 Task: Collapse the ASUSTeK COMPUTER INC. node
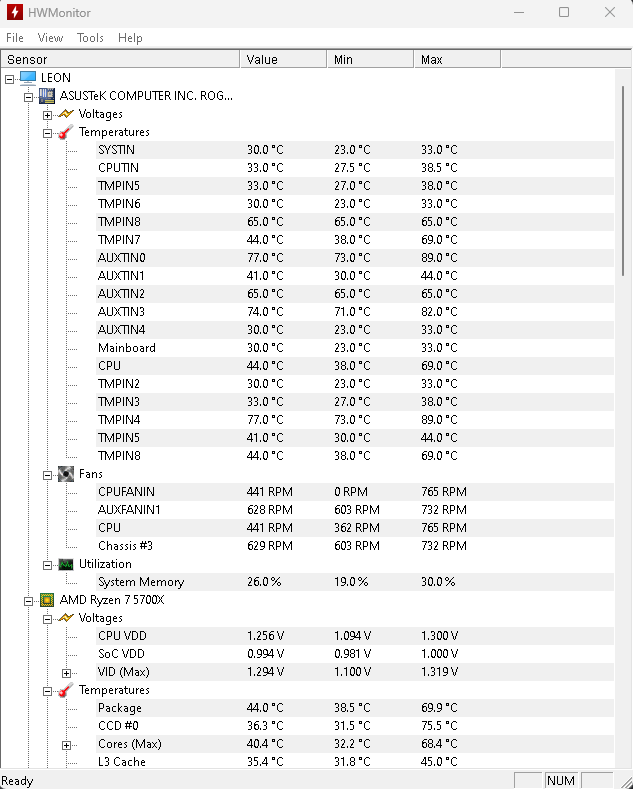(28, 97)
